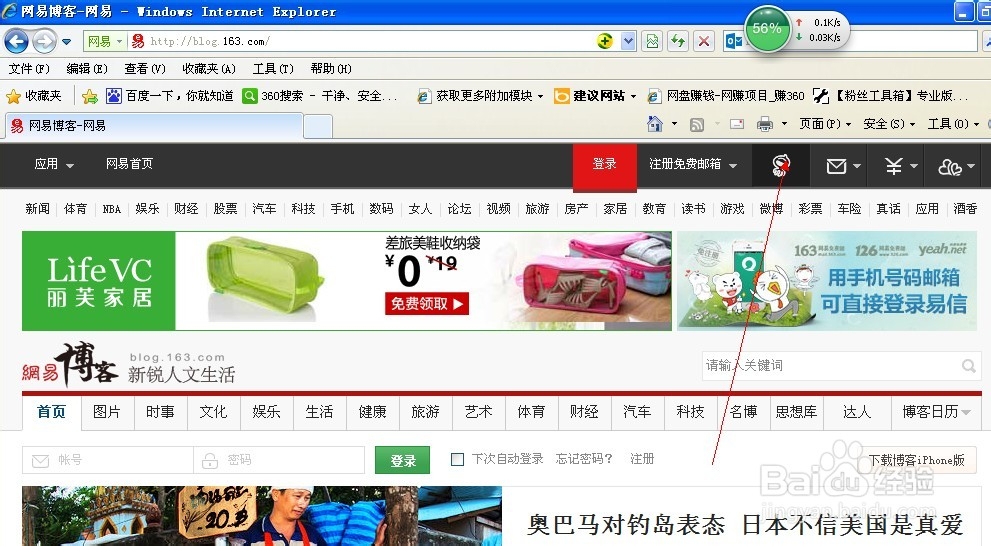This screenshot has width=991, height=546.
Task: Click the 下载博客iPhone版 link
Action: coord(916,460)
